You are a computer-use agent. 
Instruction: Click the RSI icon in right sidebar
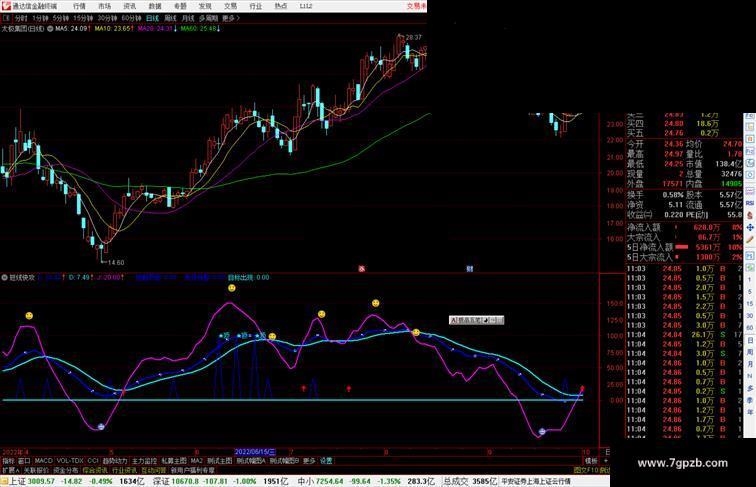tap(750, 203)
